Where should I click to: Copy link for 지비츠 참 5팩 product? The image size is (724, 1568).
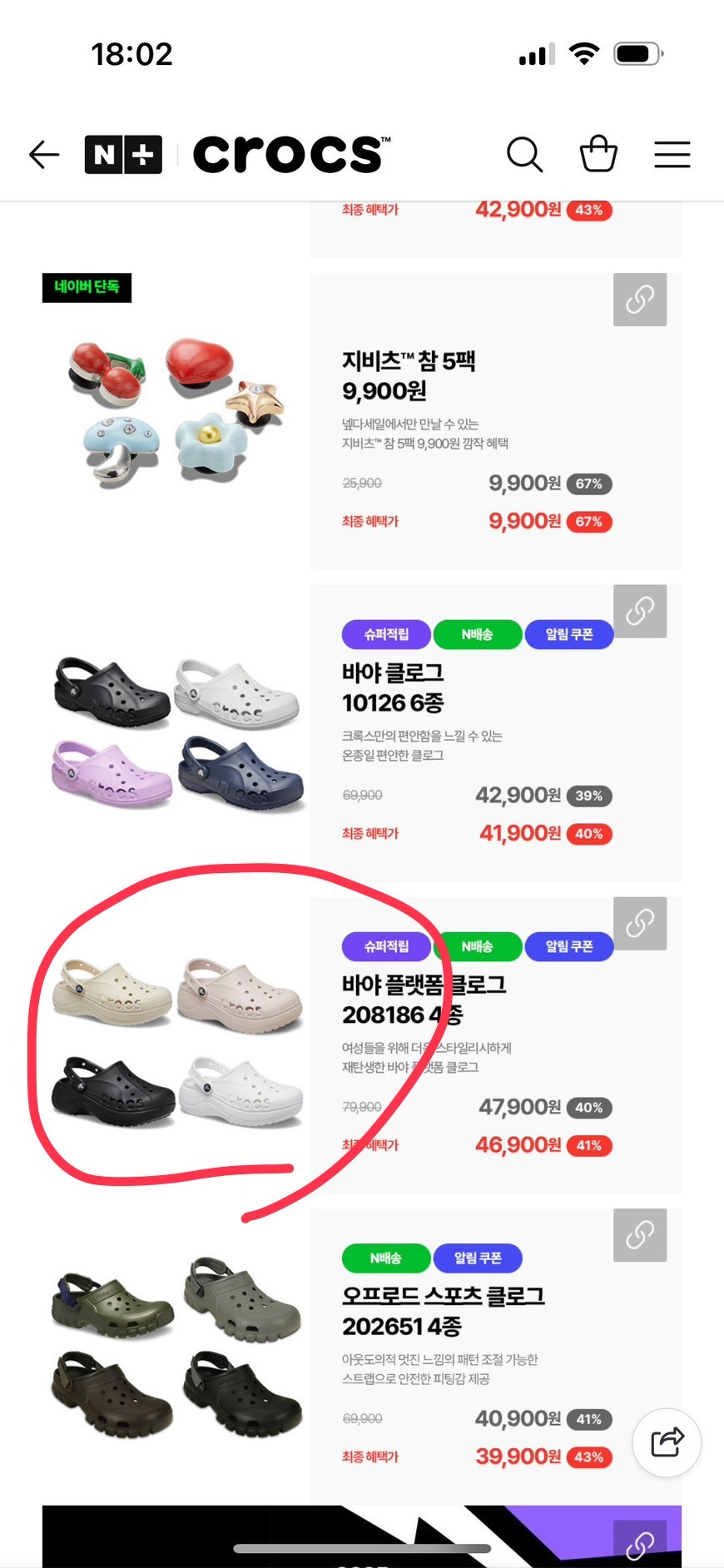[x=640, y=300]
